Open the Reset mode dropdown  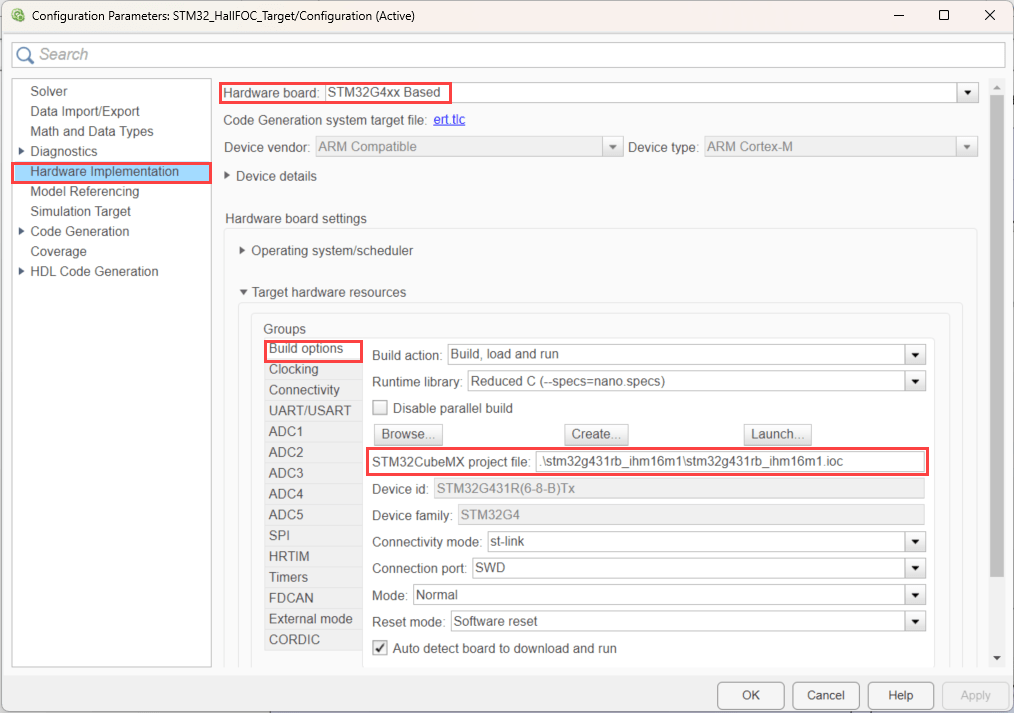[914, 621]
